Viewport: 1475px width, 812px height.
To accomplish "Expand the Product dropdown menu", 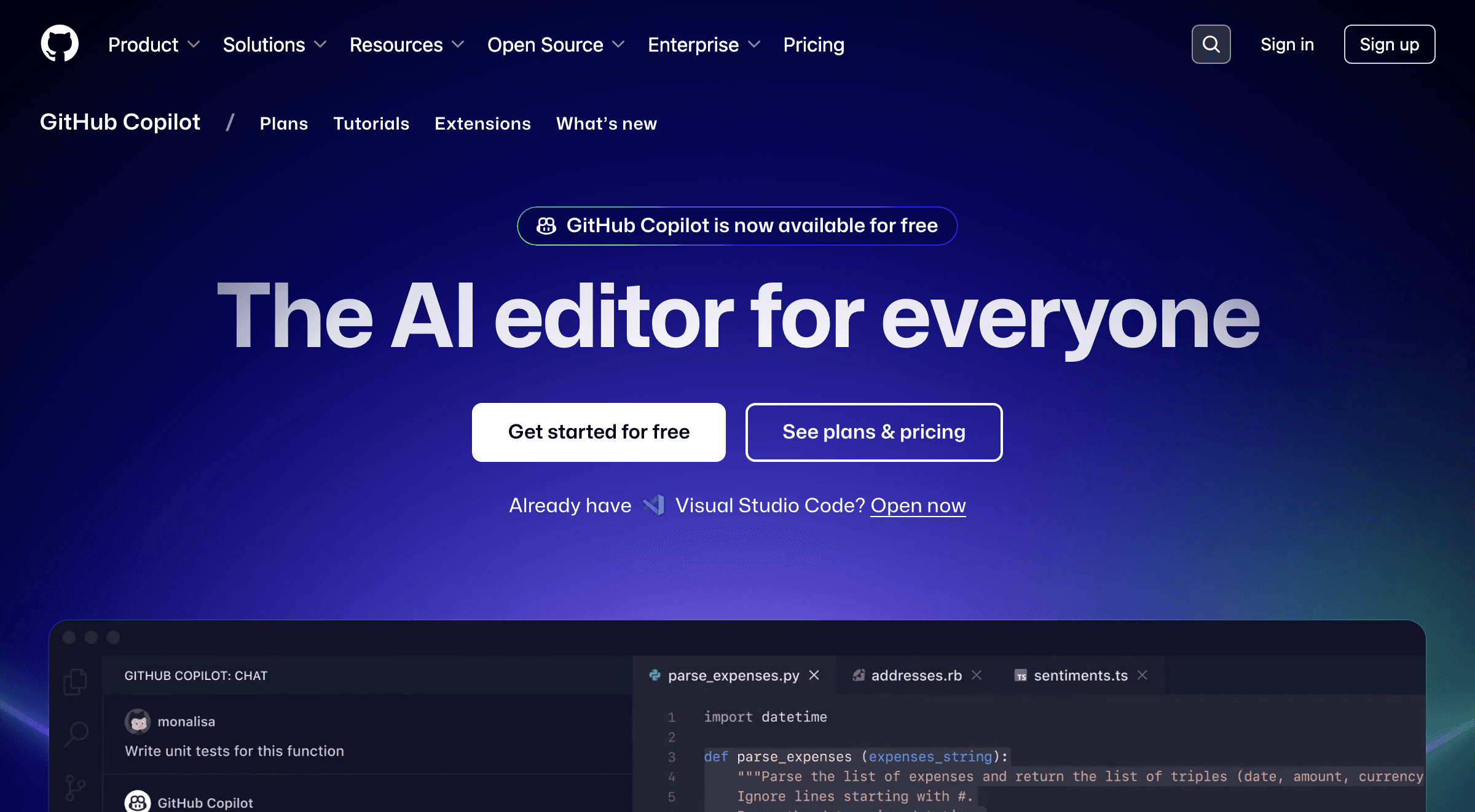I will [x=153, y=44].
